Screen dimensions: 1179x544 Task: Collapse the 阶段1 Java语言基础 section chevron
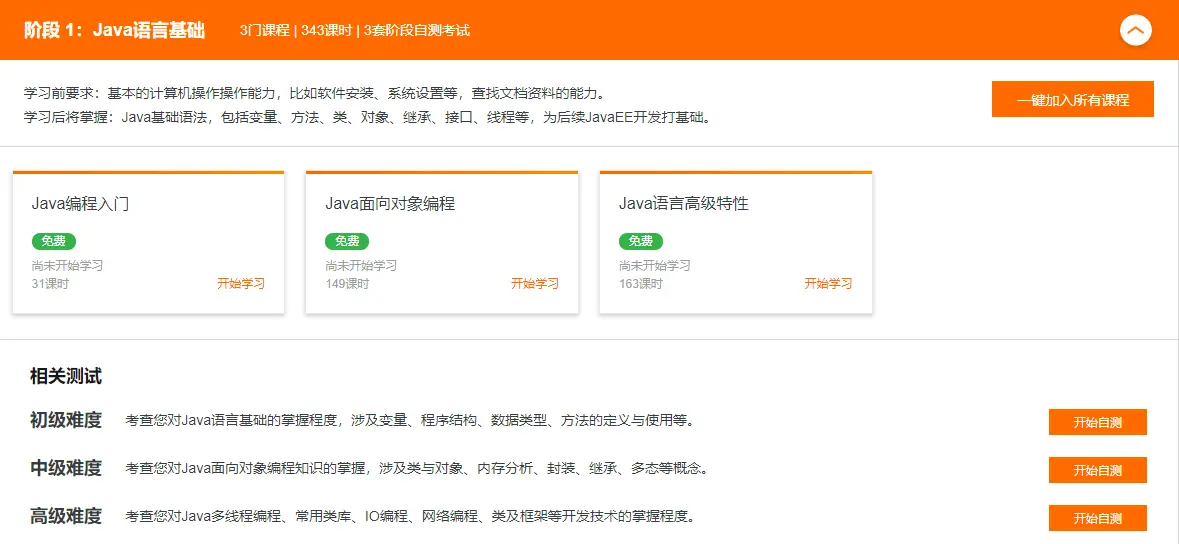click(1135, 31)
